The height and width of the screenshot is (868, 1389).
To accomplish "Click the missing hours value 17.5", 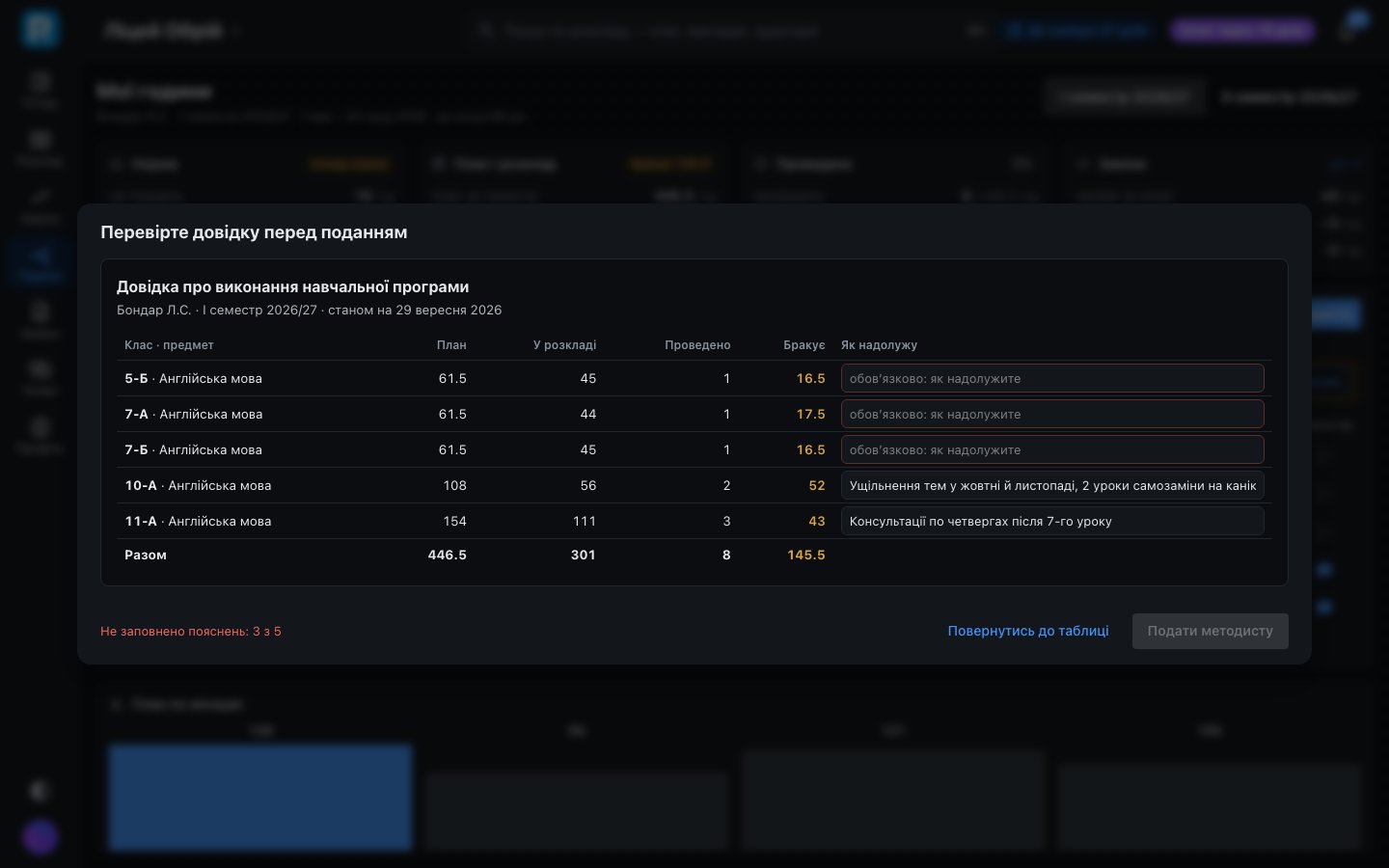I will [x=810, y=414].
